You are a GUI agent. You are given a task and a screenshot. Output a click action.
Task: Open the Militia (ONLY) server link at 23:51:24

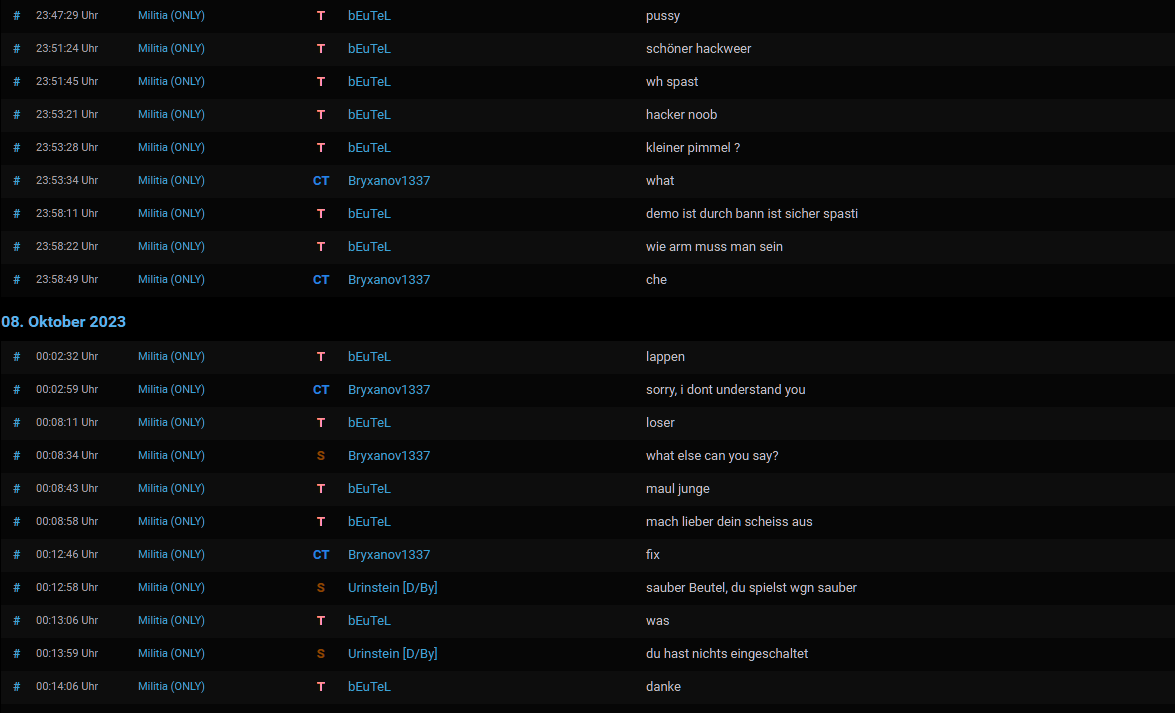tap(171, 49)
